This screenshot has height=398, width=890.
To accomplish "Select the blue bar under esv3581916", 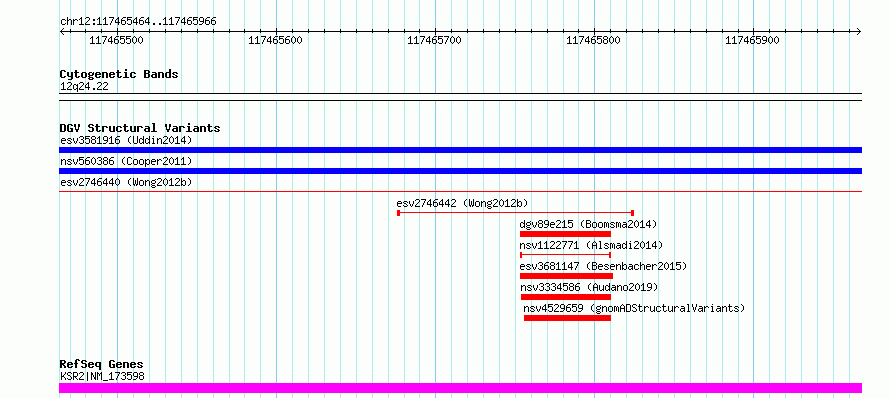I will [460, 150].
